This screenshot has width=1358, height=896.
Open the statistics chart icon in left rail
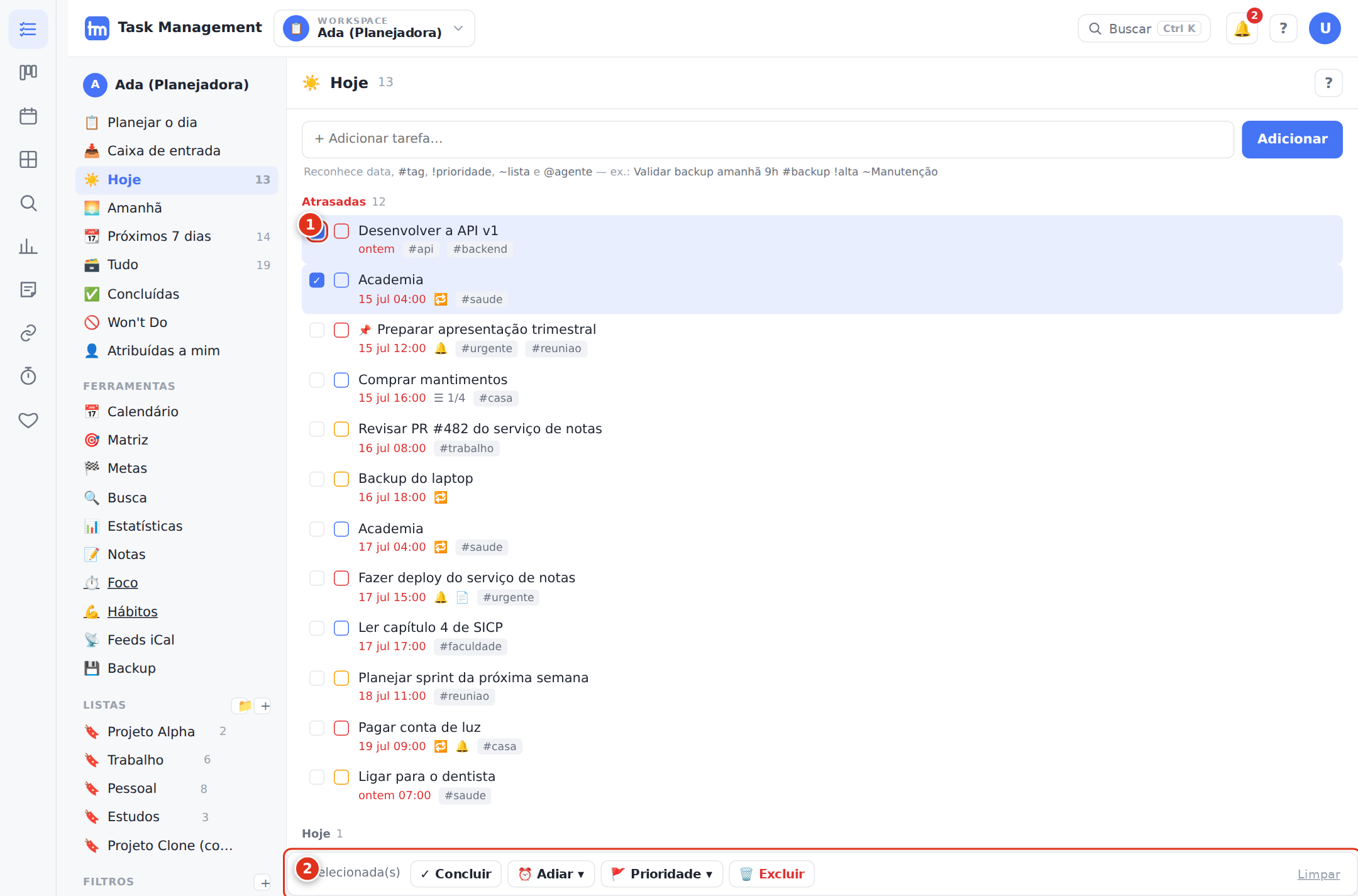click(x=28, y=246)
